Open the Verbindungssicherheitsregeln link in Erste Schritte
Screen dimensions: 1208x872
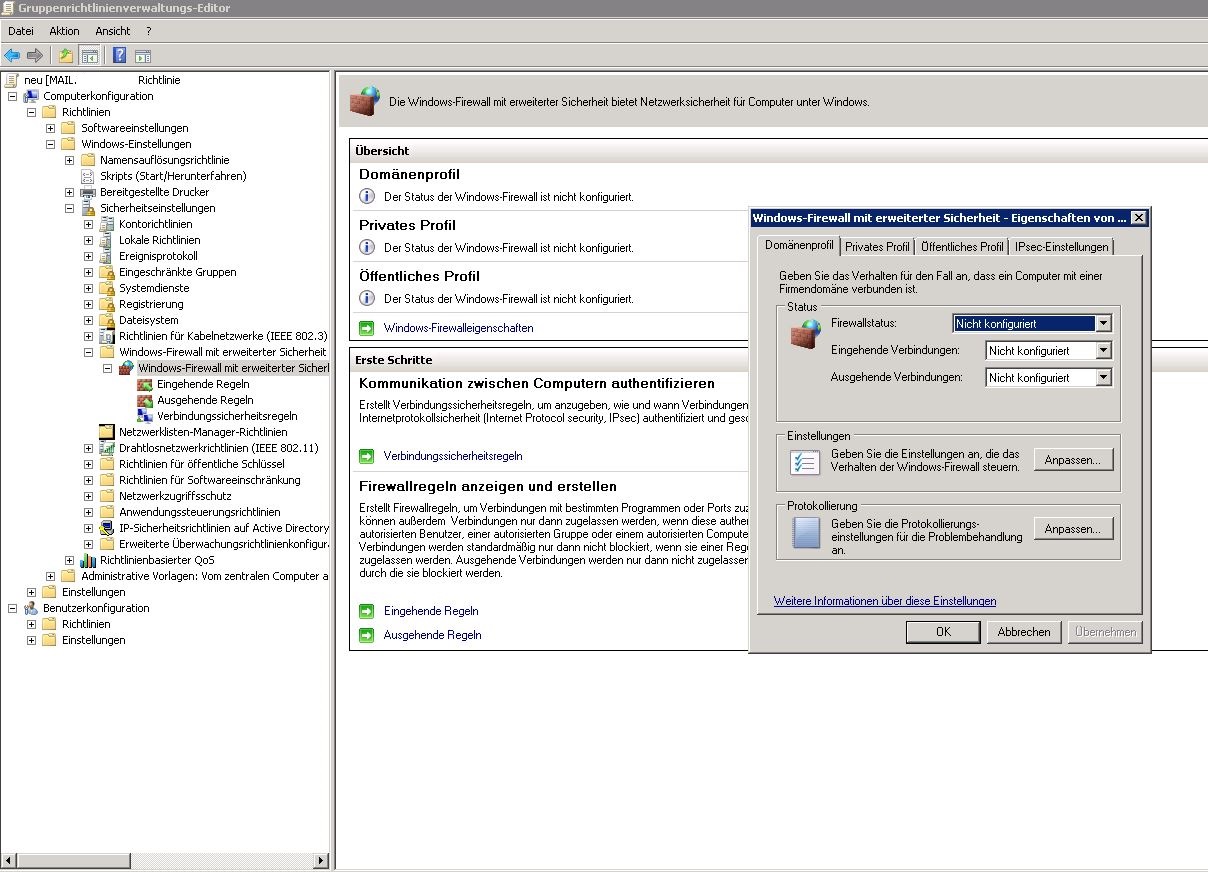453,456
